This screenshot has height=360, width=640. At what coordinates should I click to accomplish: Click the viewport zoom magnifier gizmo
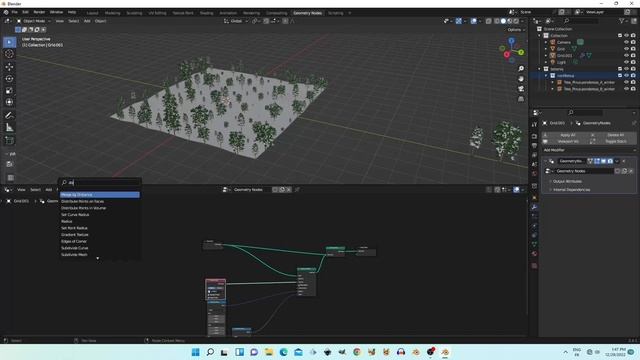coord(521,69)
